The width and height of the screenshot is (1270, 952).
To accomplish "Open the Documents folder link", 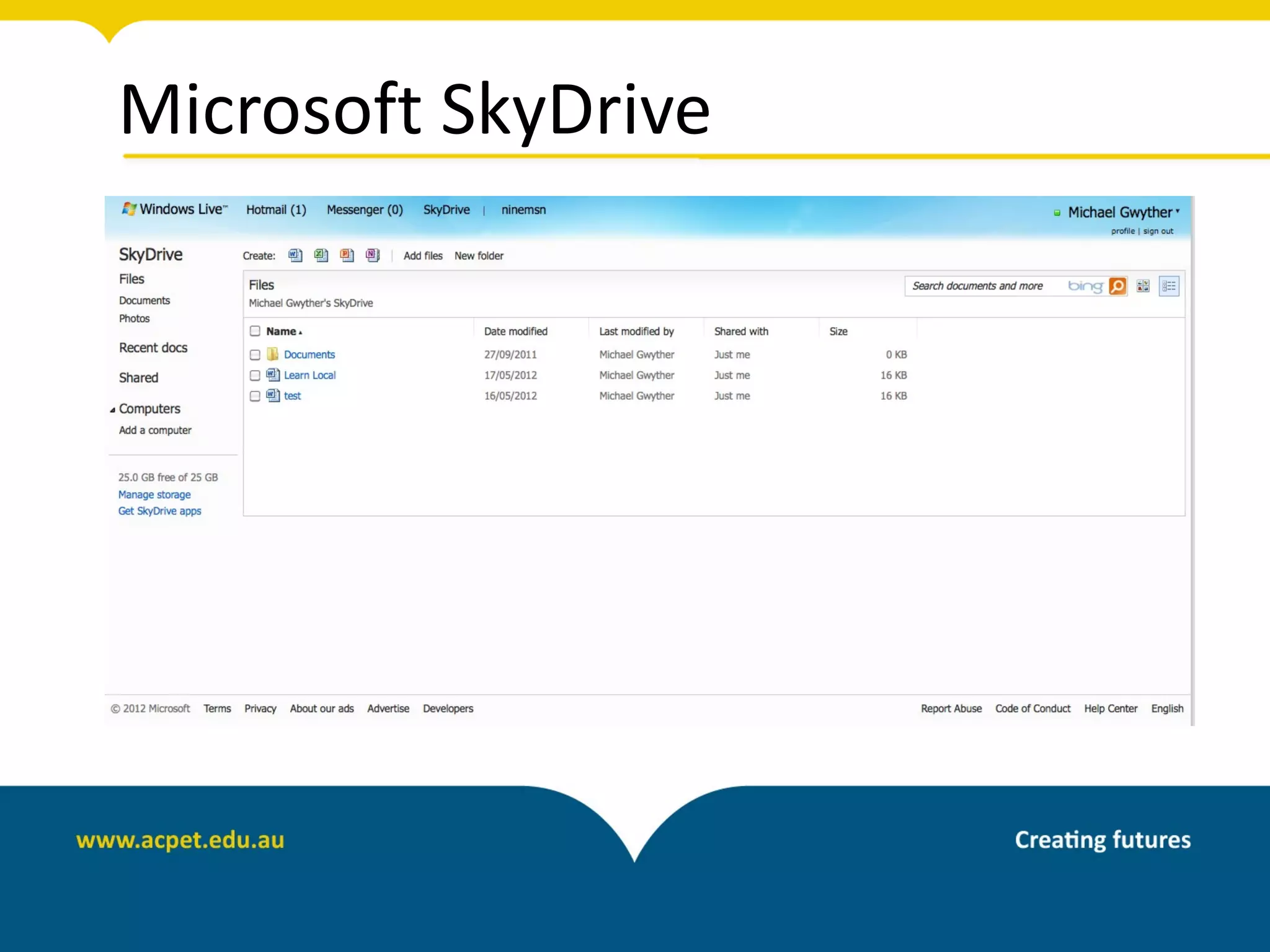I will point(309,355).
